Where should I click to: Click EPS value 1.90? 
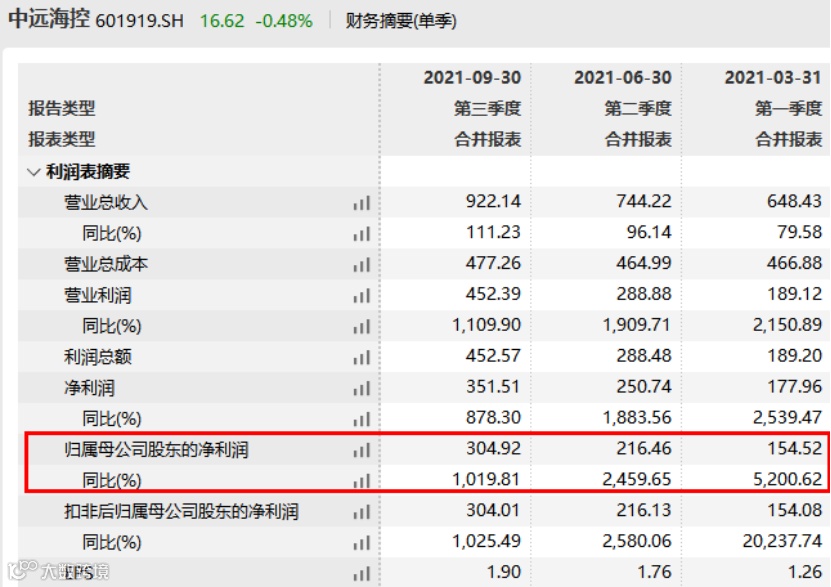pyautogui.click(x=503, y=572)
